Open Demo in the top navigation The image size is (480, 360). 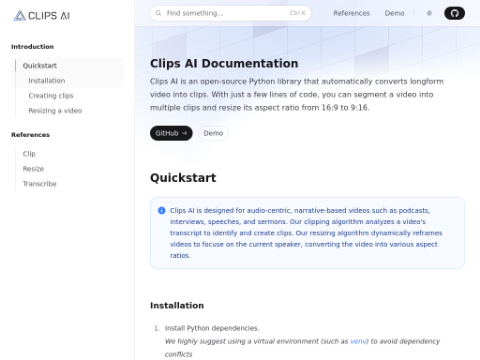[394, 13]
